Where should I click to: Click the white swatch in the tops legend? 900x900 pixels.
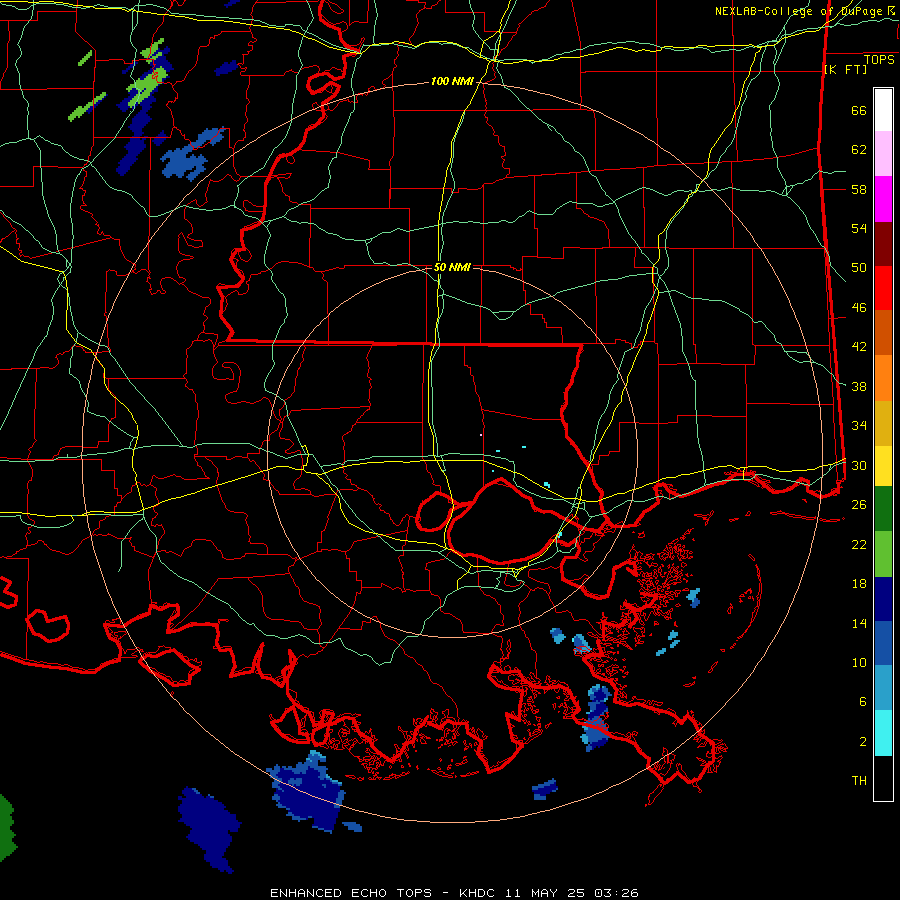(x=883, y=110)
